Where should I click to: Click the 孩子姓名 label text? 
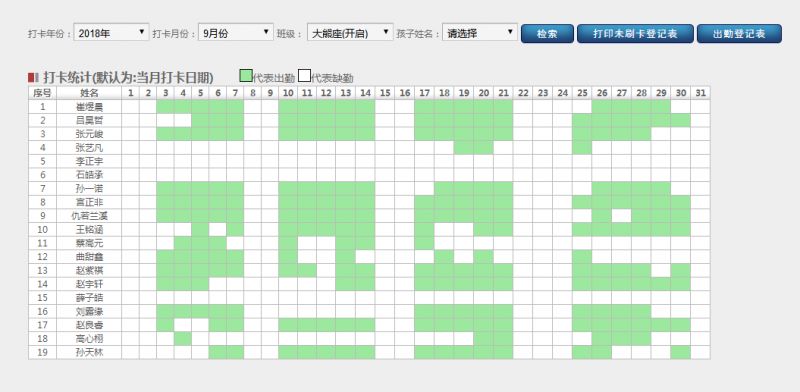click(x=418, y=34)
